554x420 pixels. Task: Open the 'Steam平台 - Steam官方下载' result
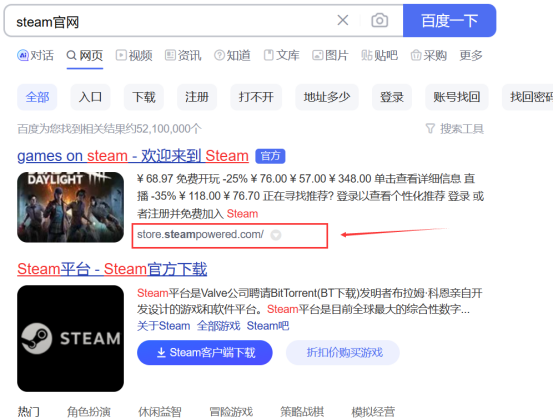112,269
